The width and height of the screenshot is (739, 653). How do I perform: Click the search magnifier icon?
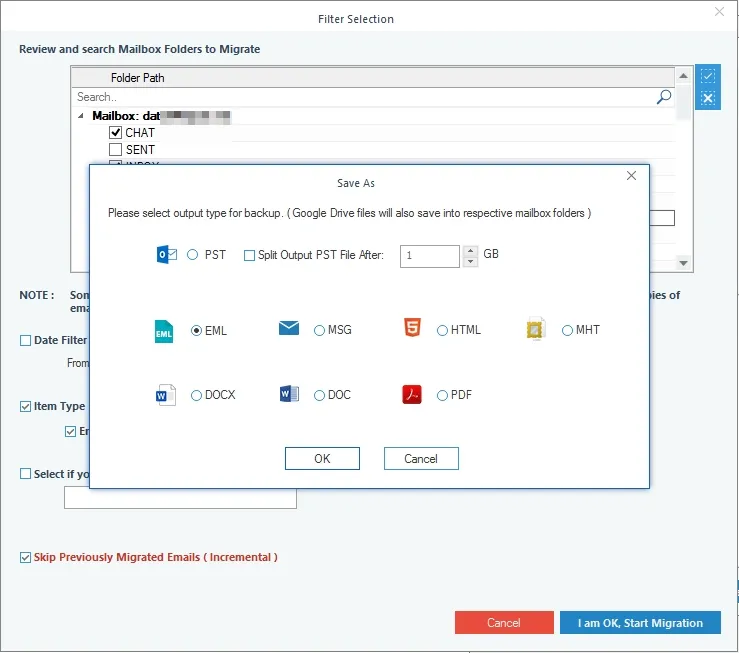(664, 97)
